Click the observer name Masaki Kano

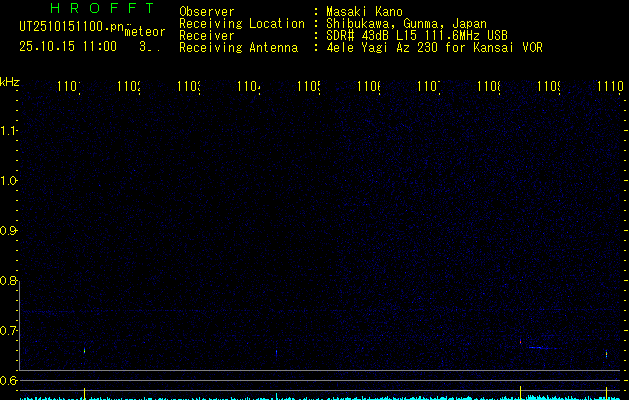[357, 11]
